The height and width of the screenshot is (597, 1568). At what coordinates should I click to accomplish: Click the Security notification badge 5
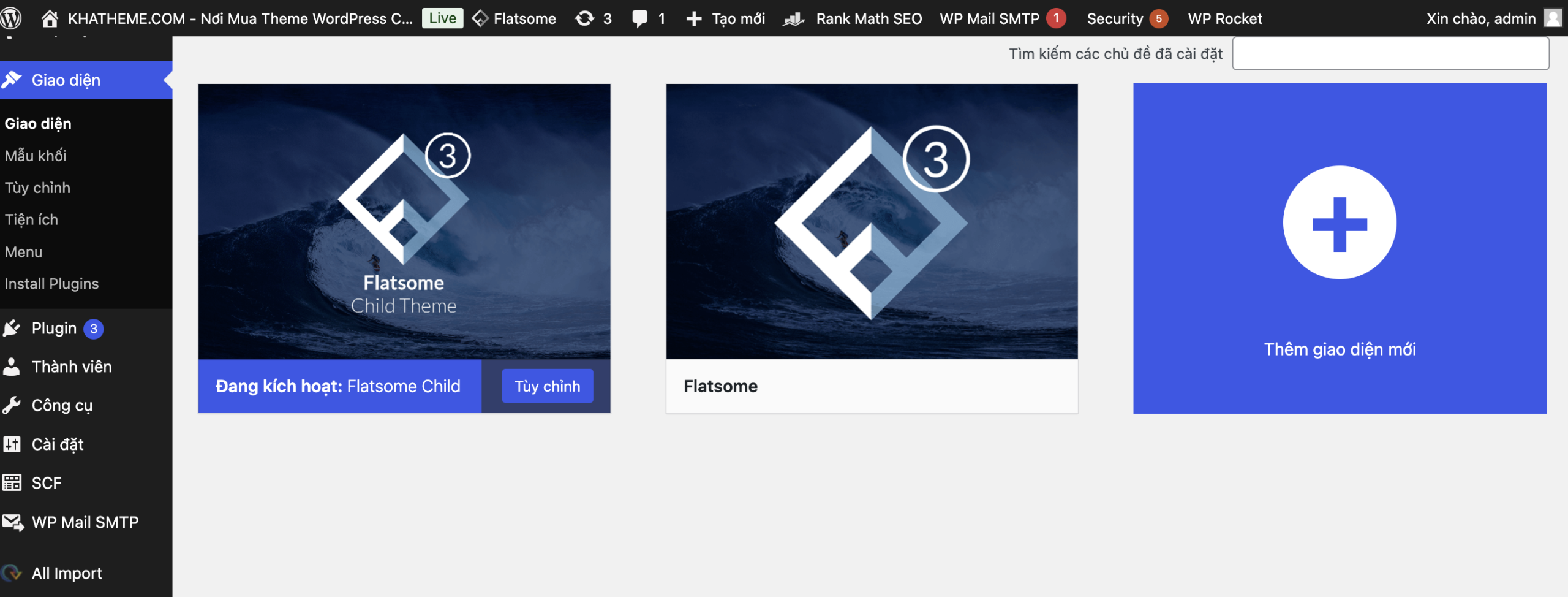(1158, 18)
